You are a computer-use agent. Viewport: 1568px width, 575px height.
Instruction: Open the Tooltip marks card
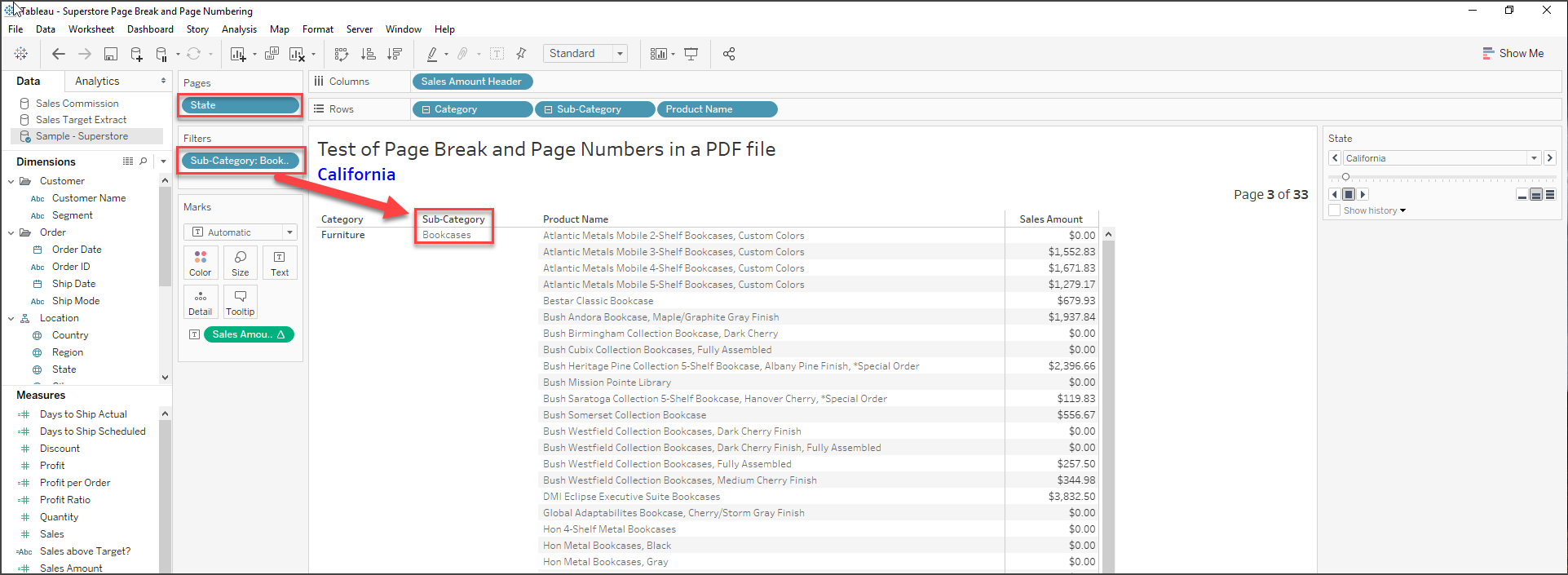[241, 302]
